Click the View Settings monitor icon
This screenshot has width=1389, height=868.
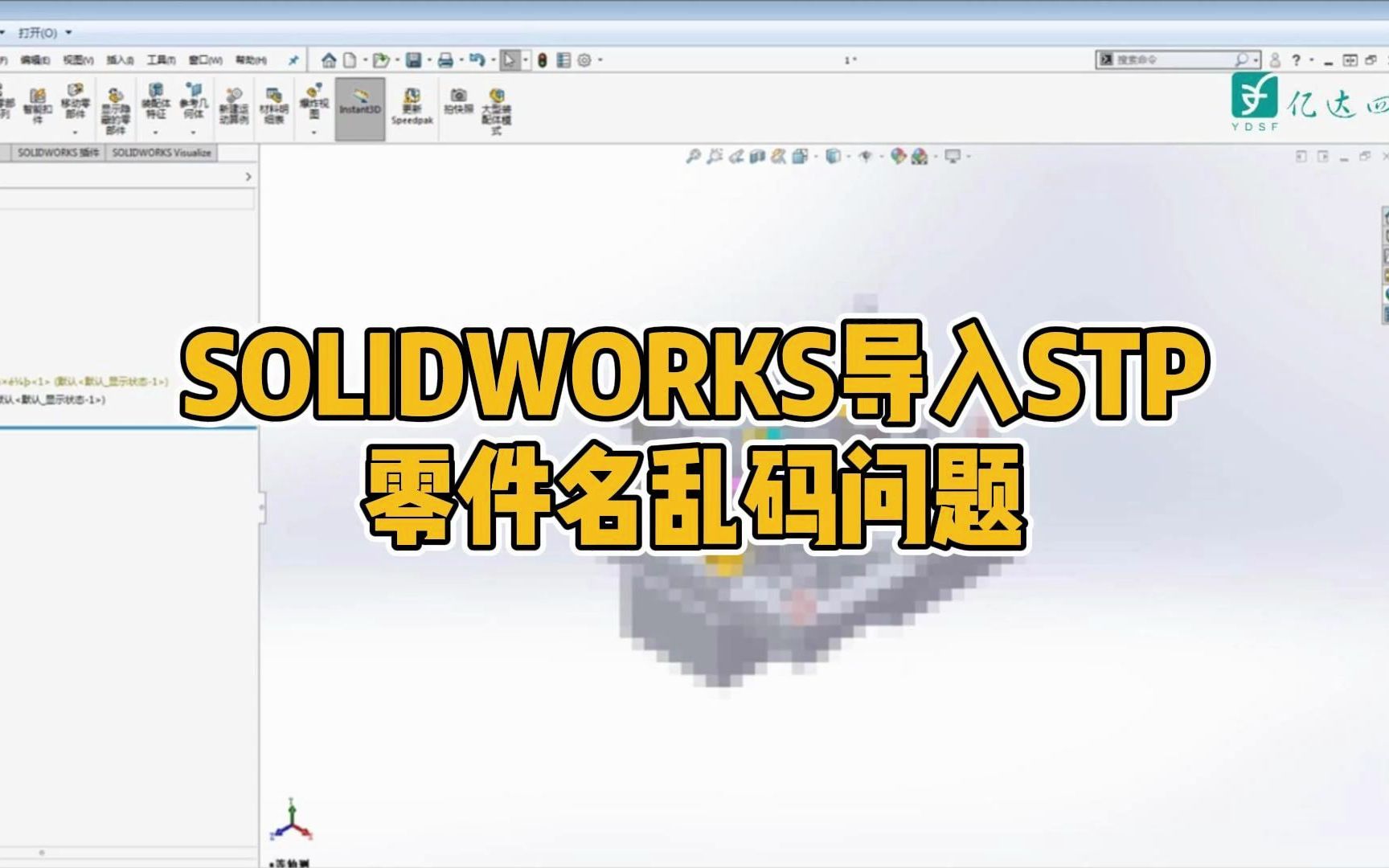click(x=953, y=157)
